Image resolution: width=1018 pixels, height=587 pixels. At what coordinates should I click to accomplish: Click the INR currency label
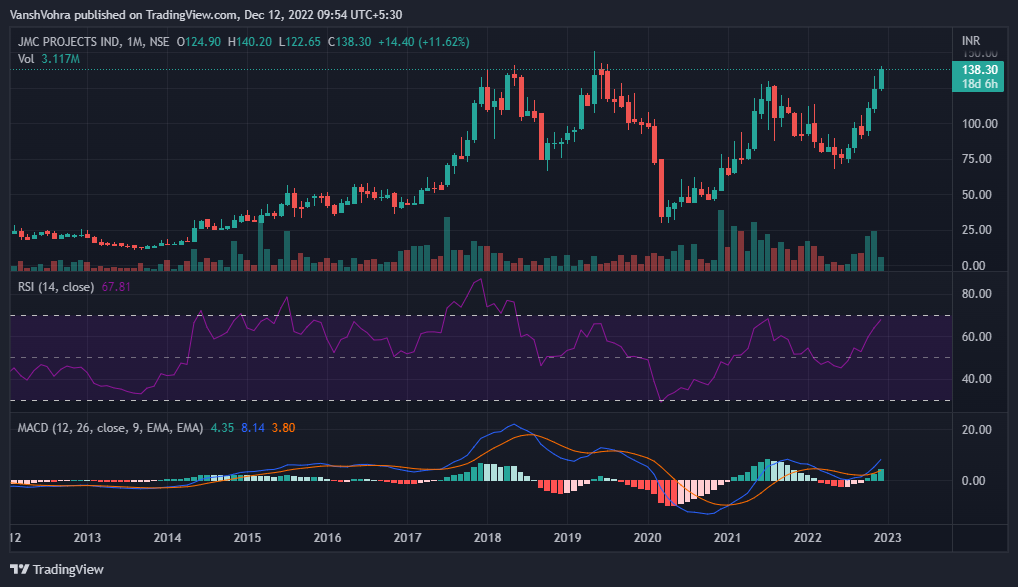971,40
